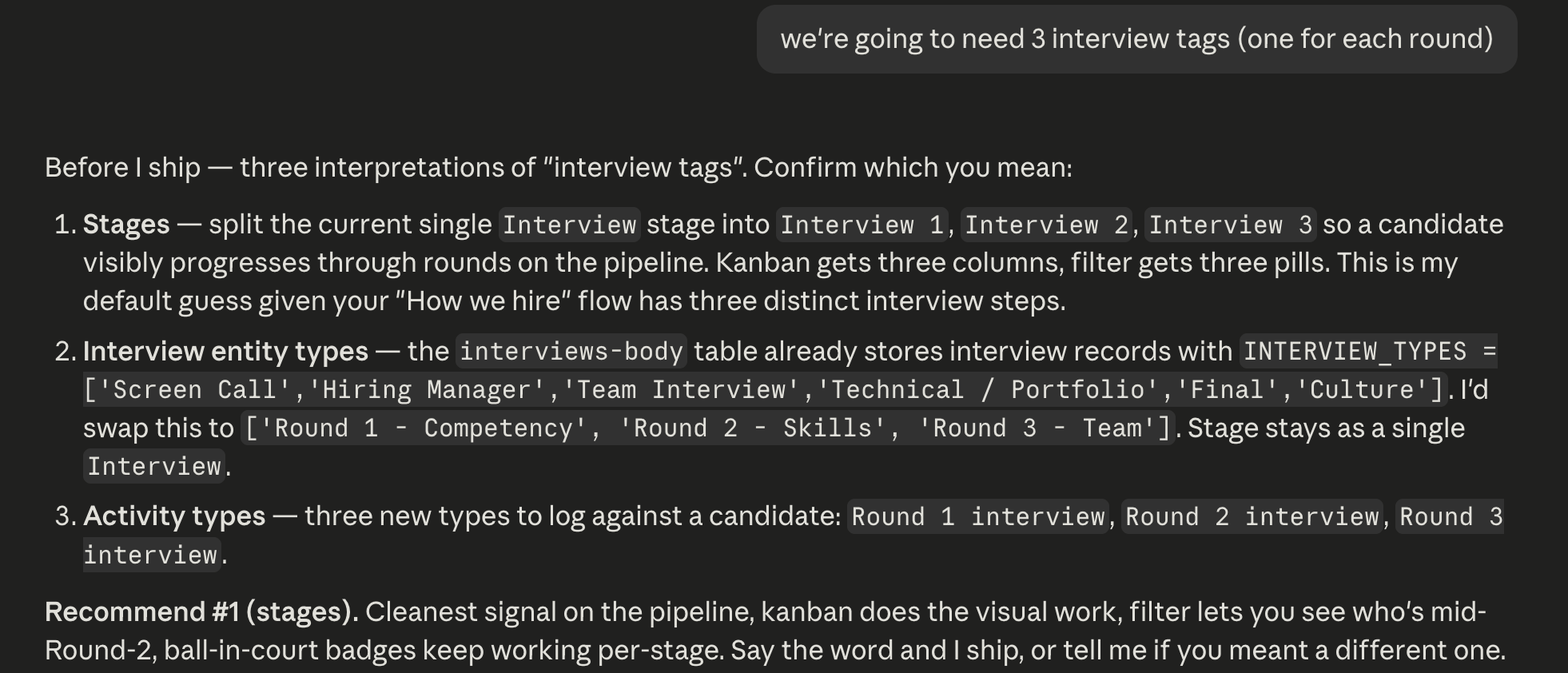The width and height of the screenshot is (1568, 673).
Task: Click the 'Screen Call' array code line
Action: [x=766, y=390]
